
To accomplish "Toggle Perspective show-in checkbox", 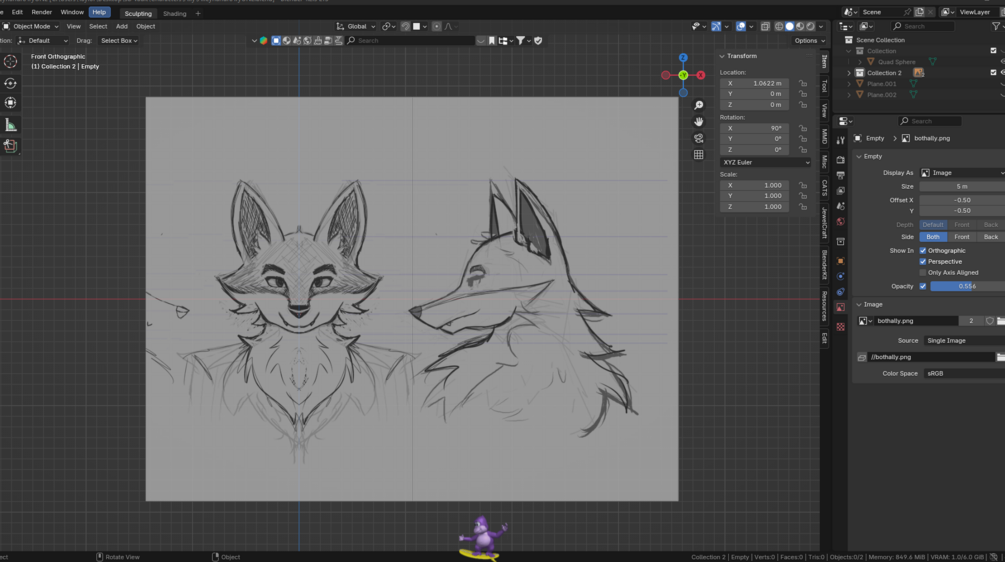I will click(x=923, y=261).
